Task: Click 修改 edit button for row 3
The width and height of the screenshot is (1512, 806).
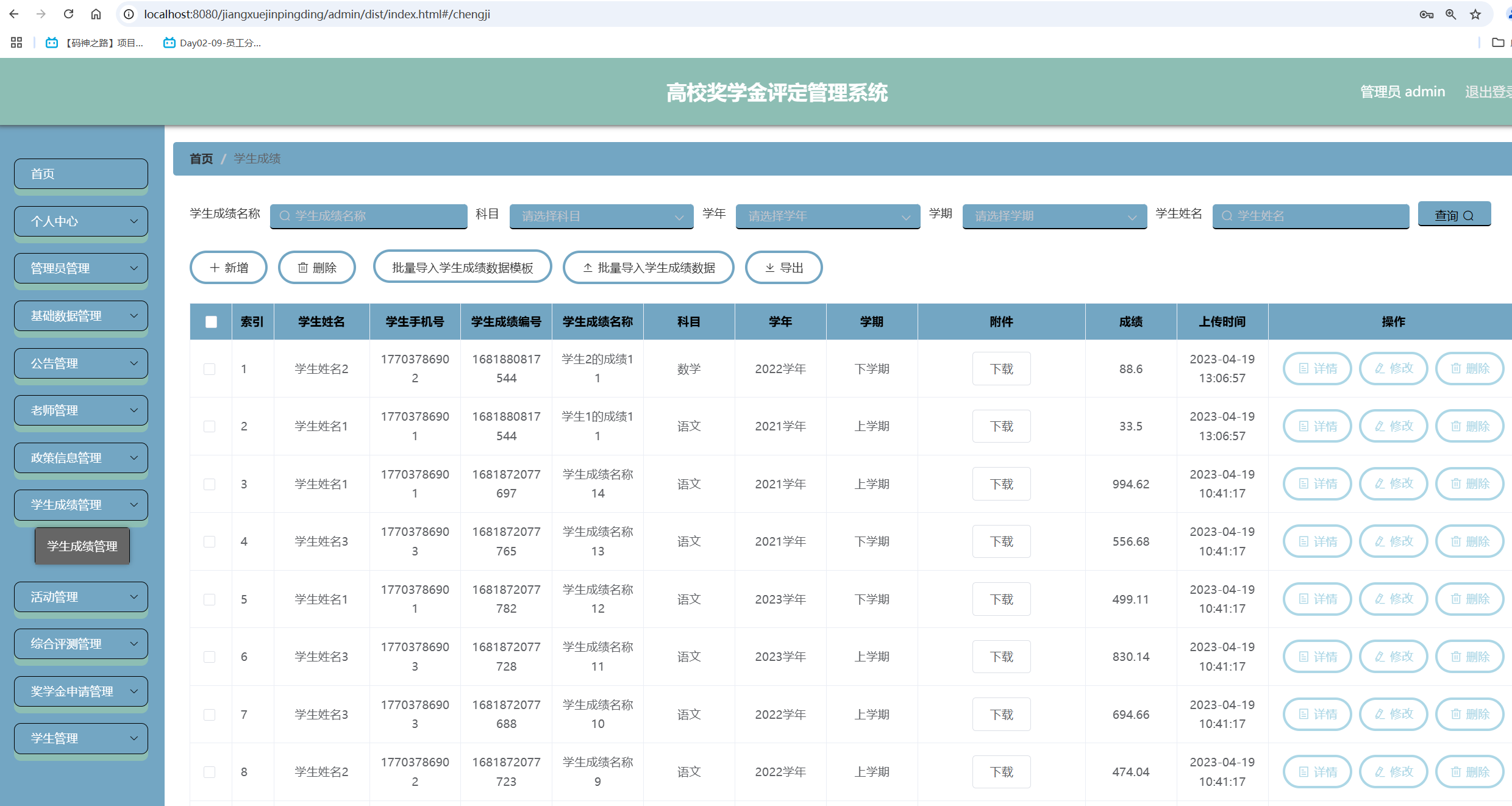Action: [1394, 483]
